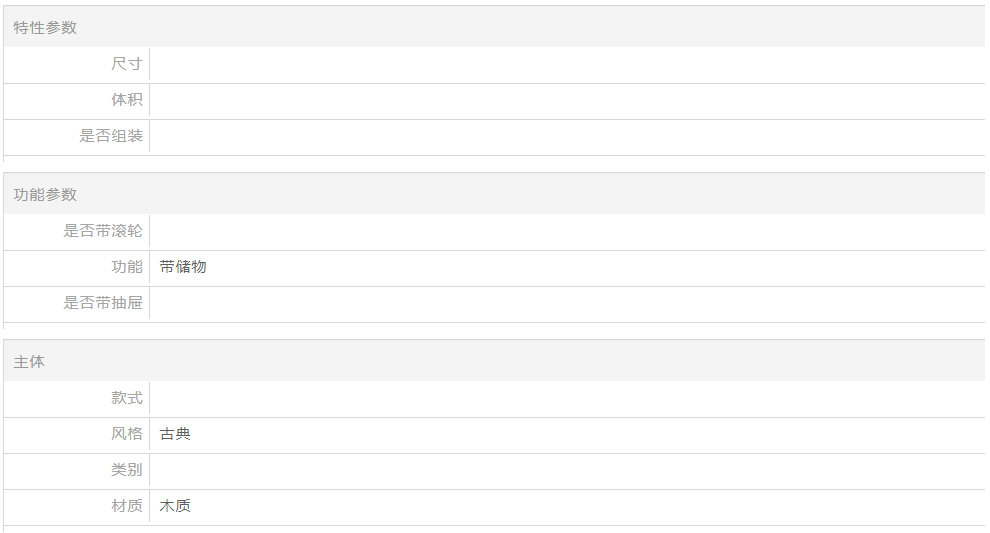990x533 pixels.
Task: Toggle the 主体 section header
Action: coord(29,362)
